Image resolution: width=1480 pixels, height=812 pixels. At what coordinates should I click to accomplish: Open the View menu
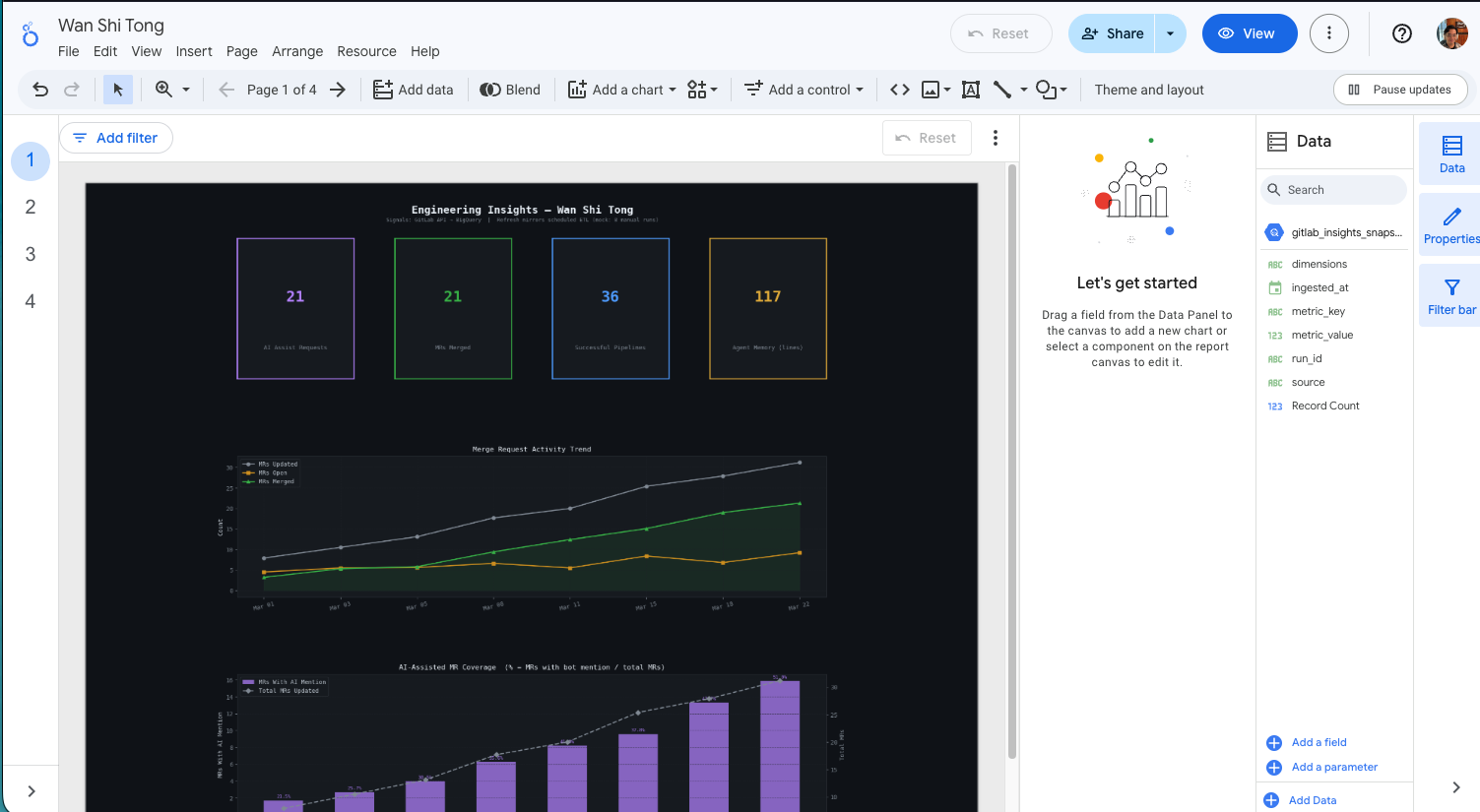[147, 51]
